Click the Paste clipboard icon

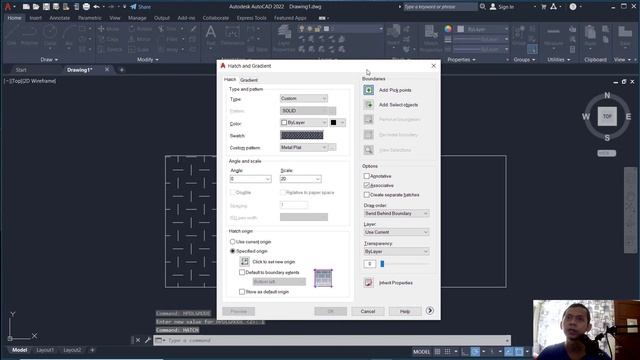590,32
